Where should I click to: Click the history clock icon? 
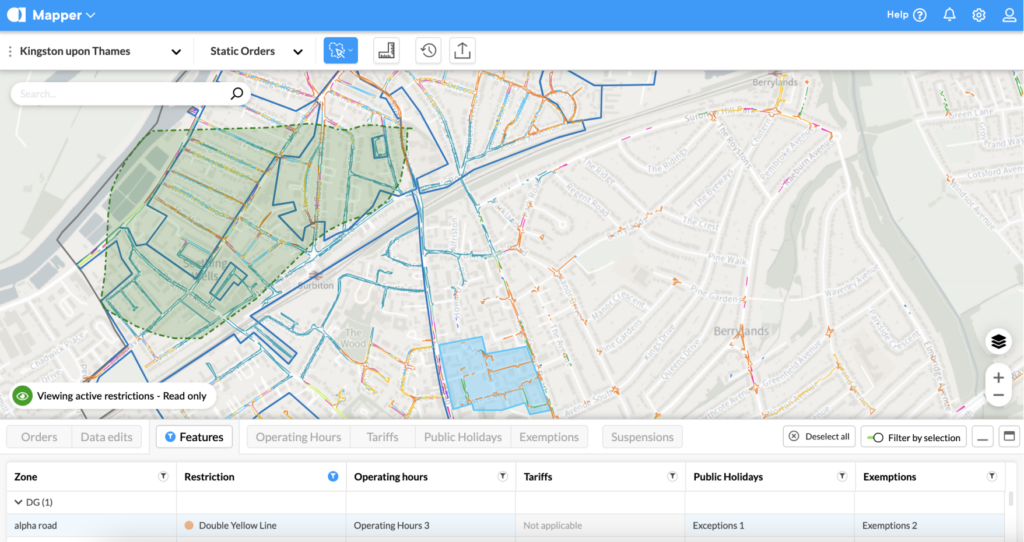428,51
